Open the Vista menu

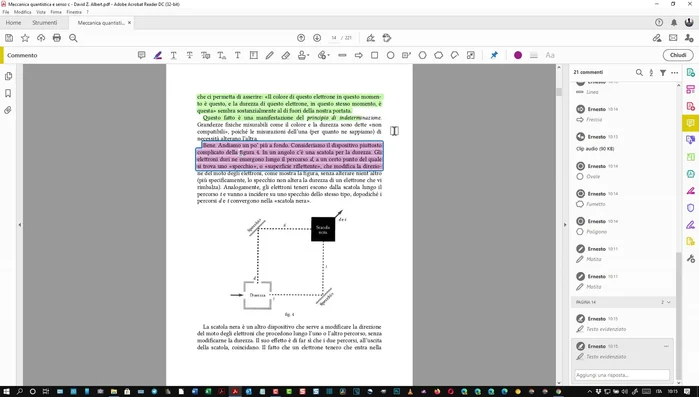[x=41, y=12]
